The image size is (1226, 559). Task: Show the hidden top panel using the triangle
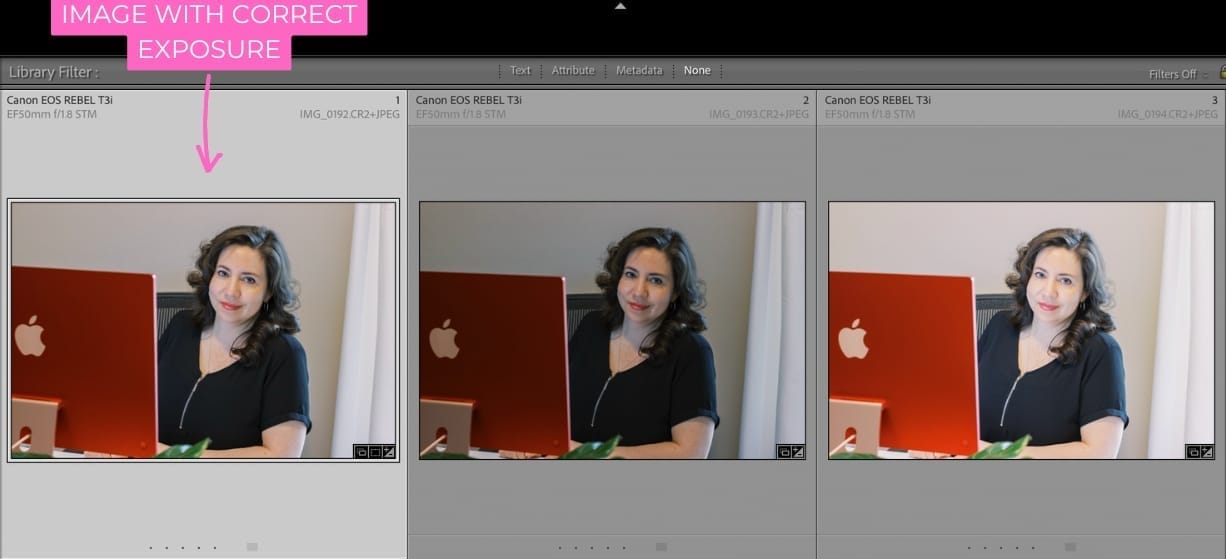620,6
